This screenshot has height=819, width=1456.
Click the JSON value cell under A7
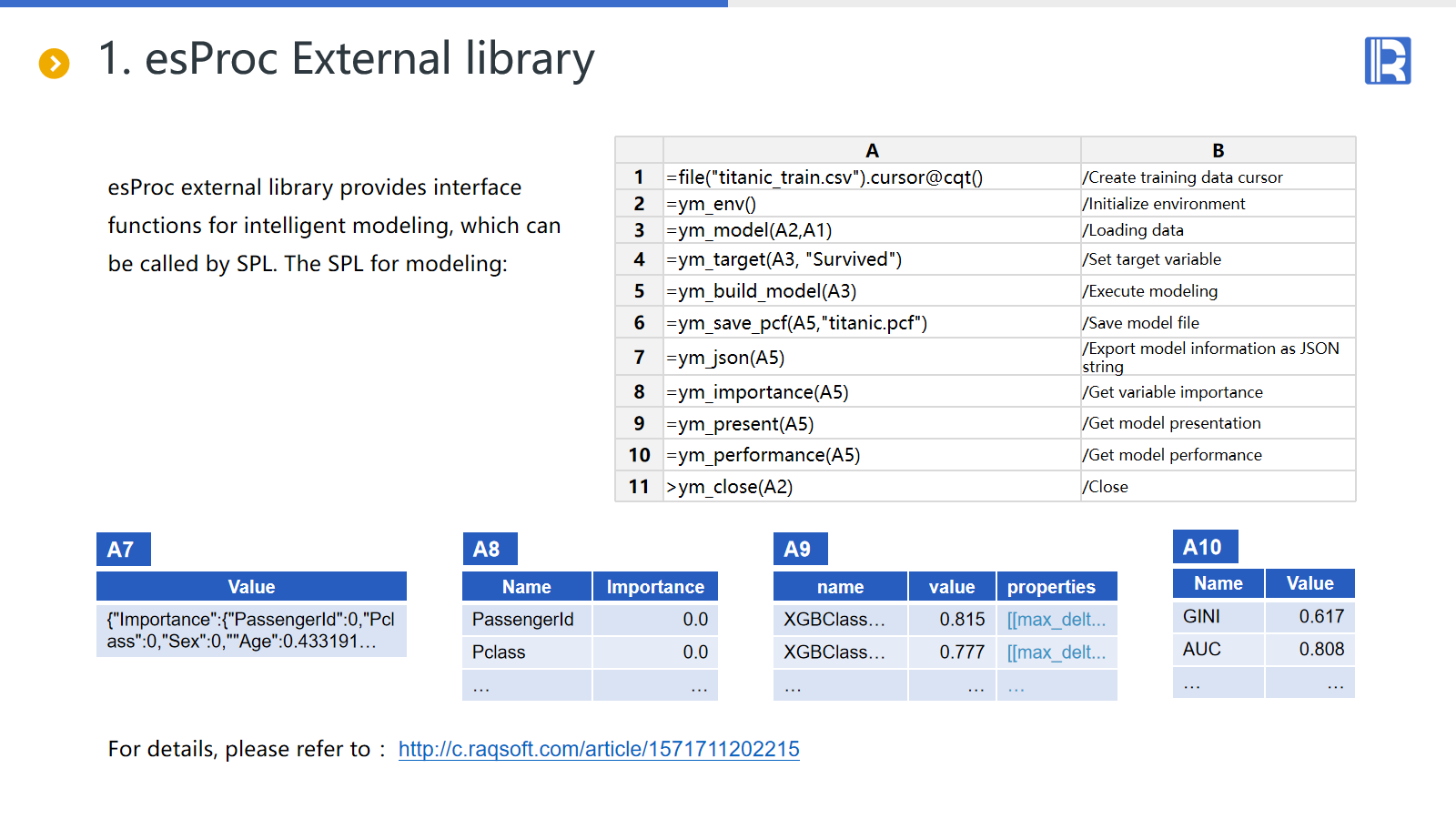[251, 631]
